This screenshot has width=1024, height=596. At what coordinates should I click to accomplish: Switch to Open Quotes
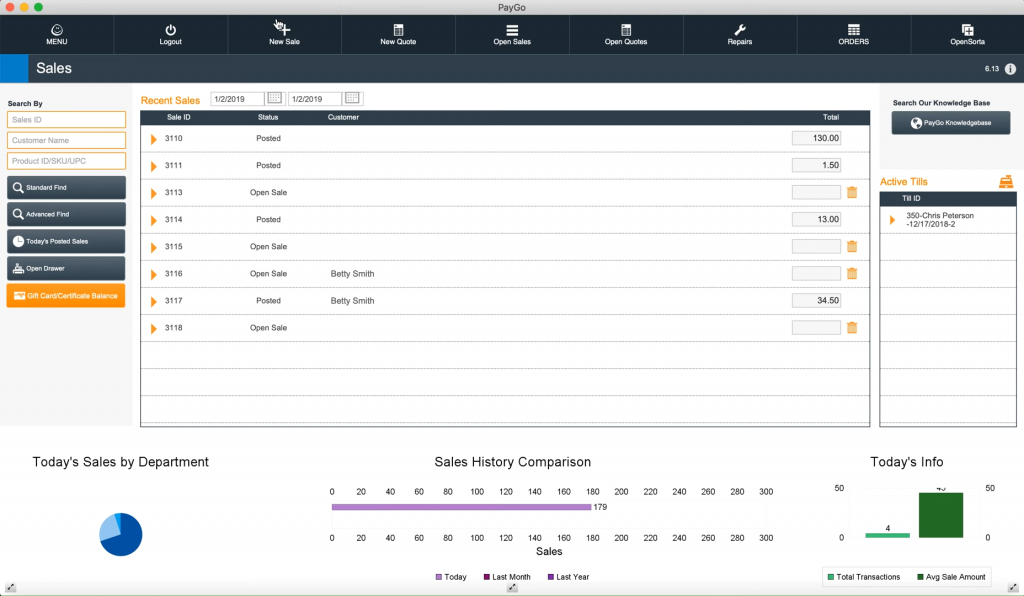click(x=626, y=33)
